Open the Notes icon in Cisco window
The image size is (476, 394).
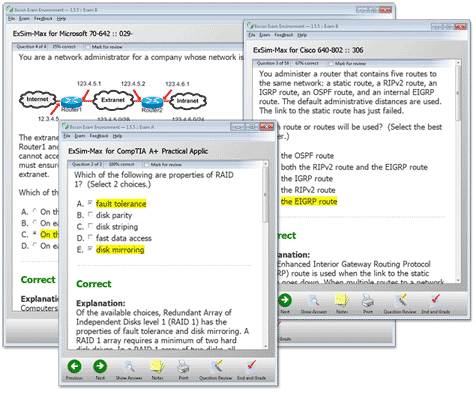tap(342, 300)
